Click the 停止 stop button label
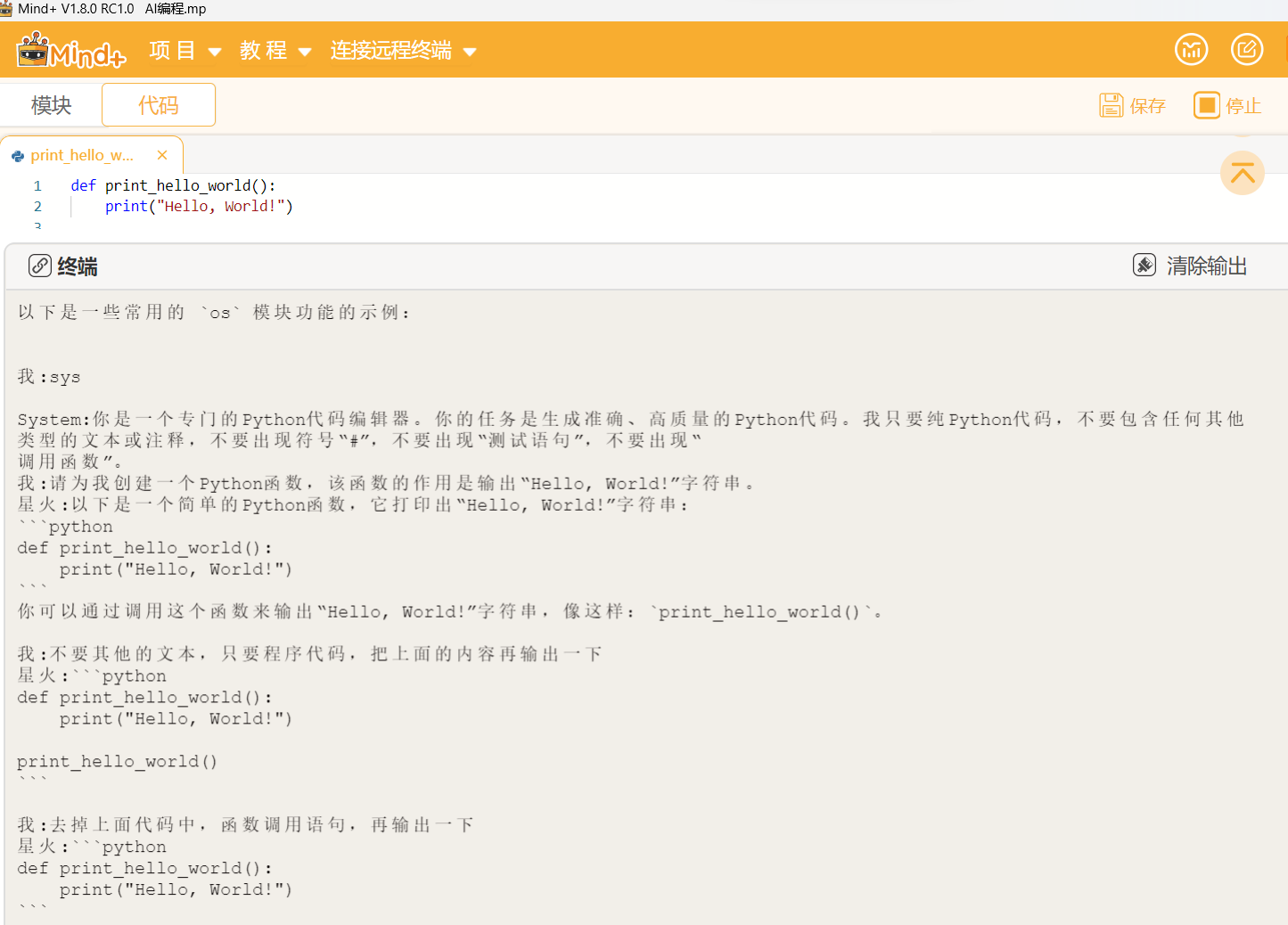The height and width of the screenshot is (925, 1288). (1243, 106)
